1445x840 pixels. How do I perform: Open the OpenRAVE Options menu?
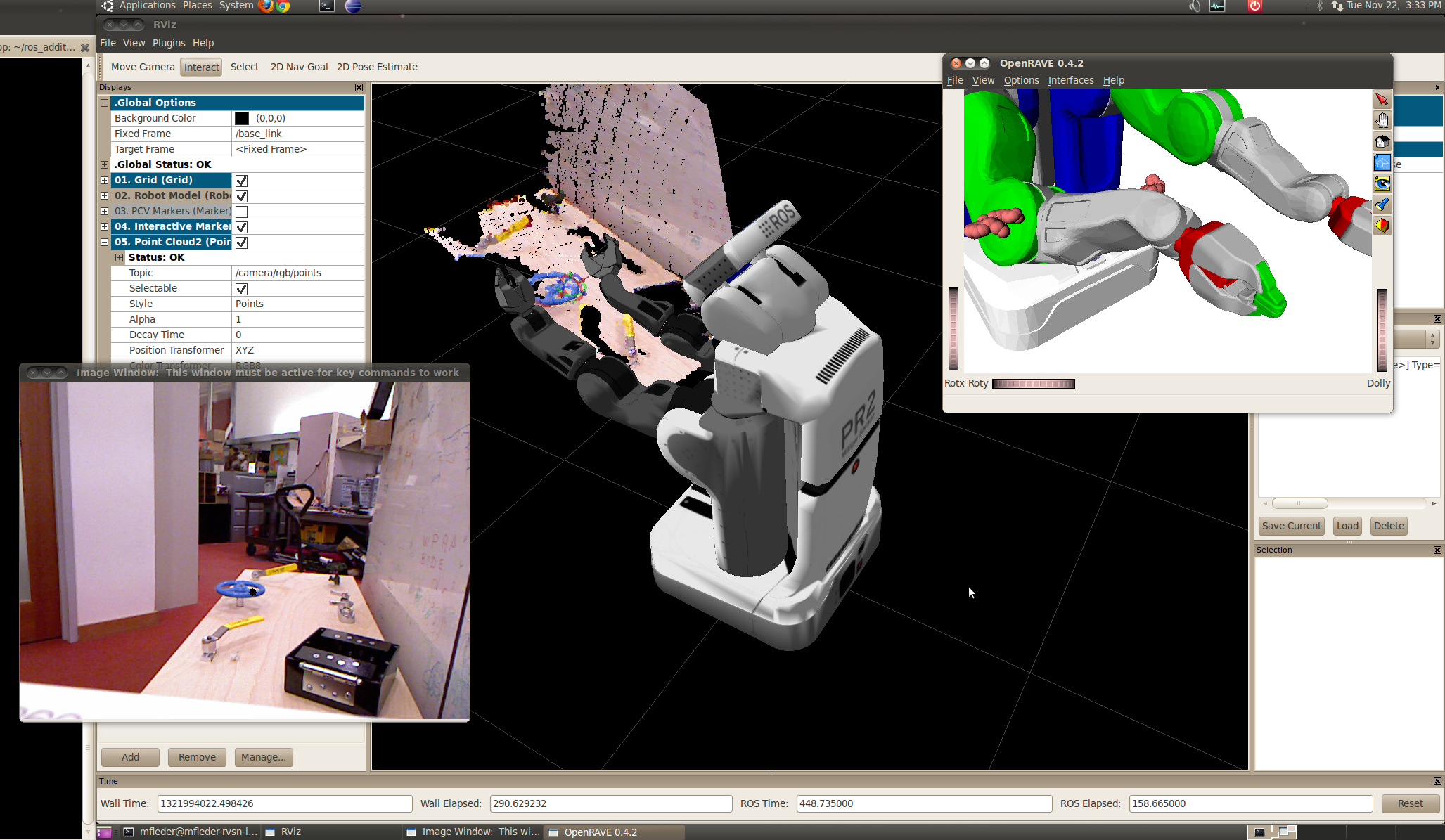[1021, 80]
